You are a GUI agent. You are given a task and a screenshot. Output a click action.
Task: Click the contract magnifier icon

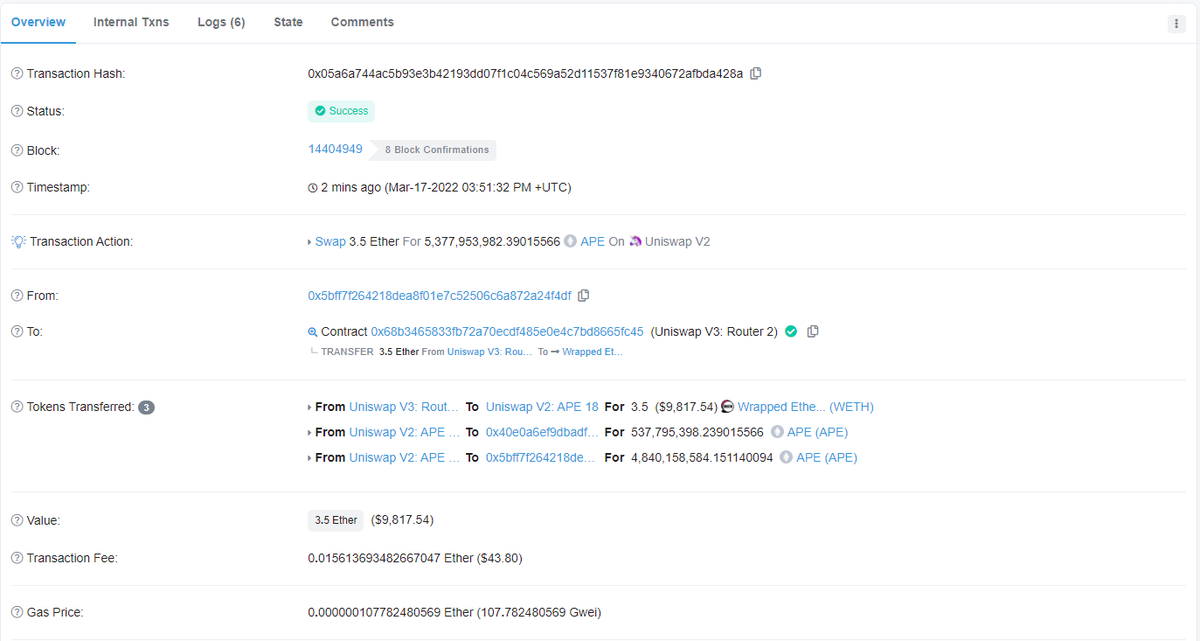tap(313, 332)
